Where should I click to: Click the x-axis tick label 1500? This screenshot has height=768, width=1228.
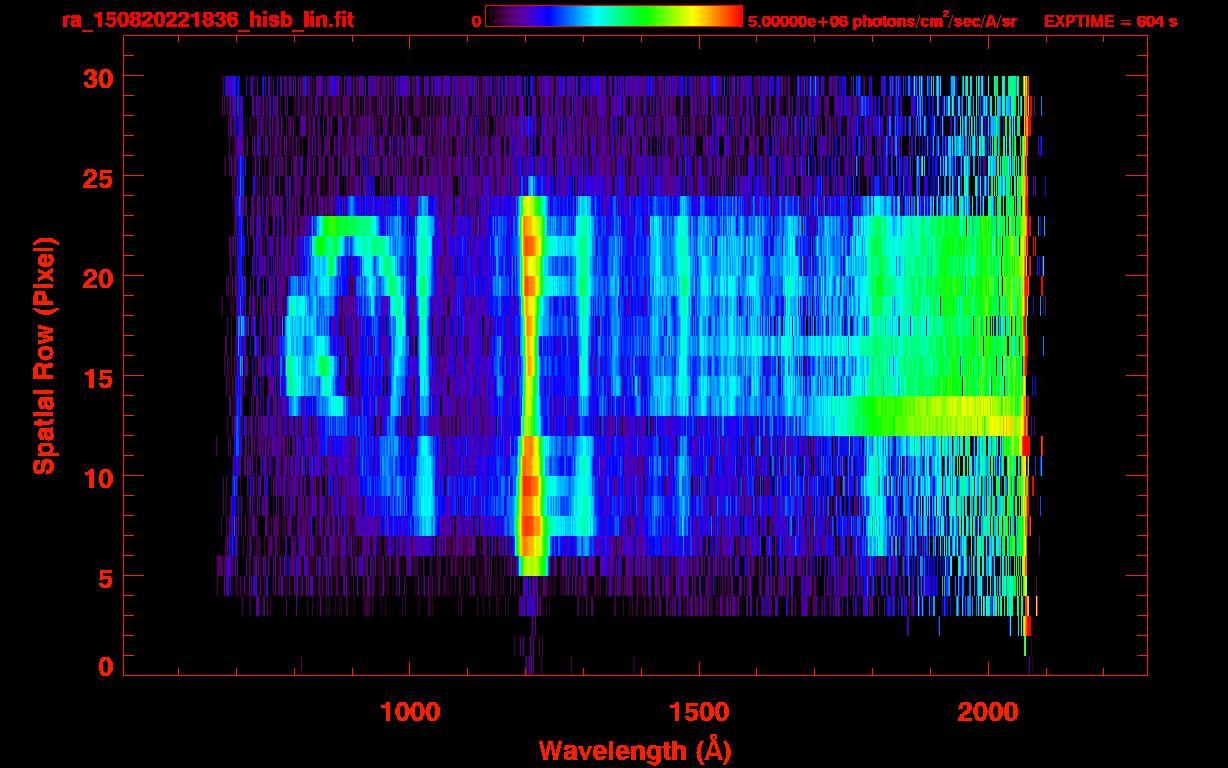(698, 712)
